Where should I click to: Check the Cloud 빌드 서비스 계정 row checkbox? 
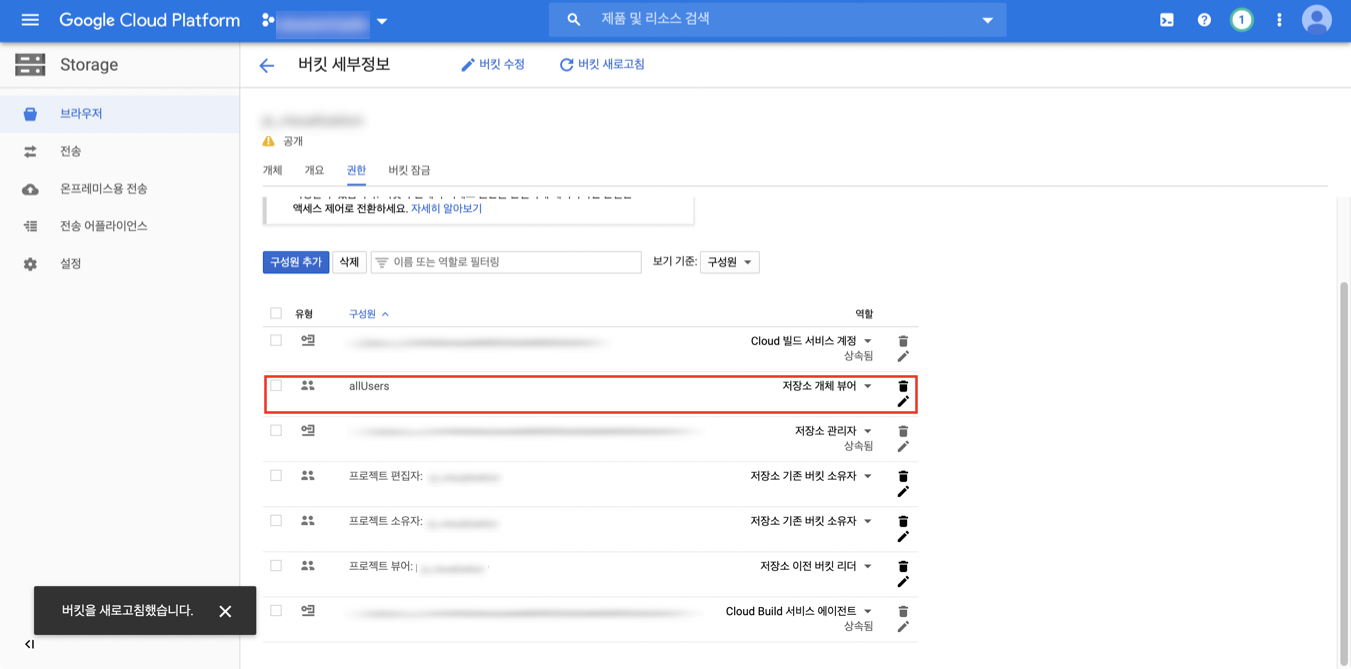[x=276, y=341]
